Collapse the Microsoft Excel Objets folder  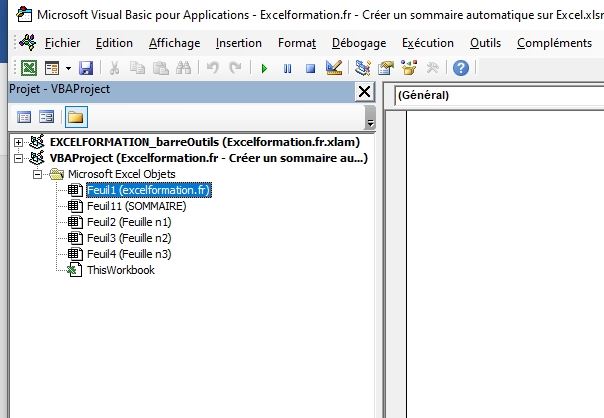37,175
